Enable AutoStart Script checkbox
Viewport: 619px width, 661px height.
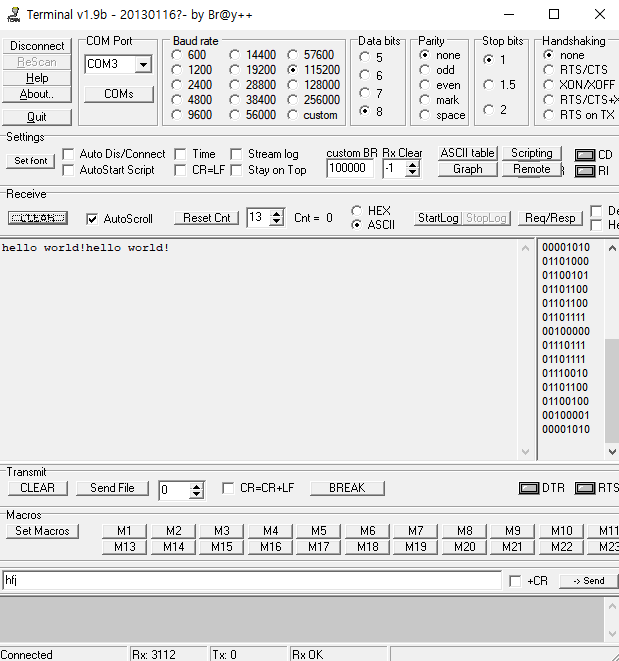pos(68,170)
